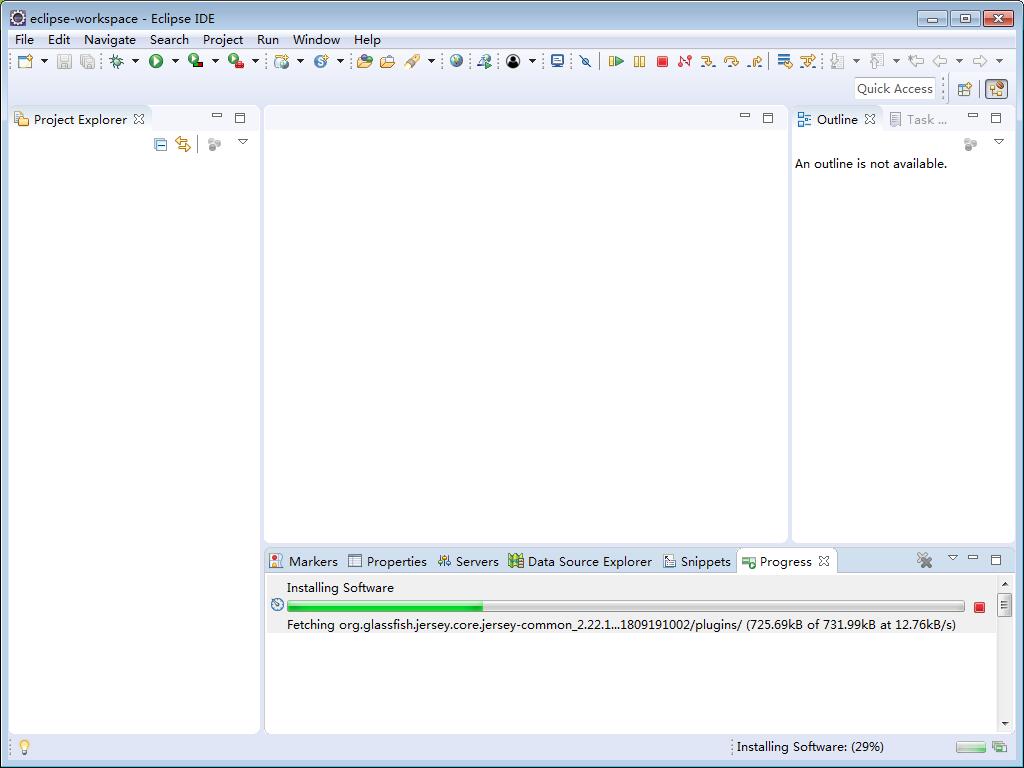Viewport: 1024px width, 768px height.
Task: Click the monitor console icon in toolbar
Action: (557, 61)
